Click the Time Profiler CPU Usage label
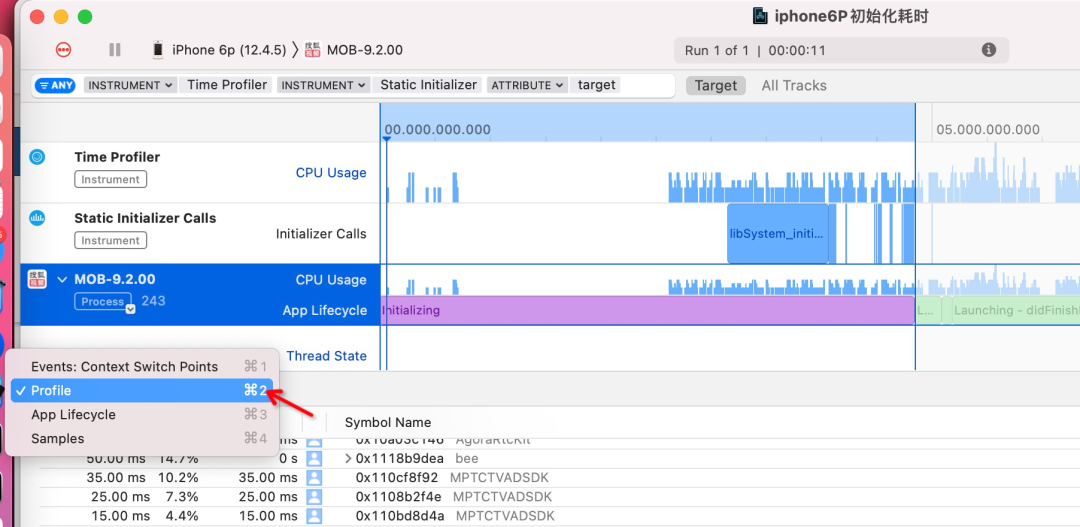This screenshot has height=527, width=1080. tap(331, 173)
